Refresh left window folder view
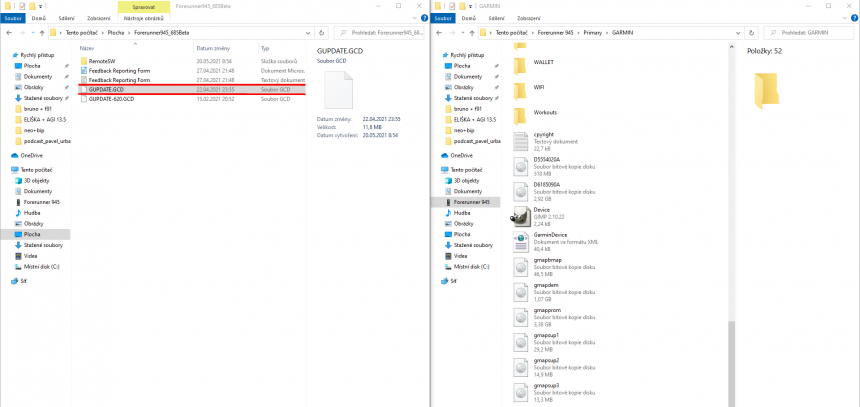The image size is (860, 407). 322,32
